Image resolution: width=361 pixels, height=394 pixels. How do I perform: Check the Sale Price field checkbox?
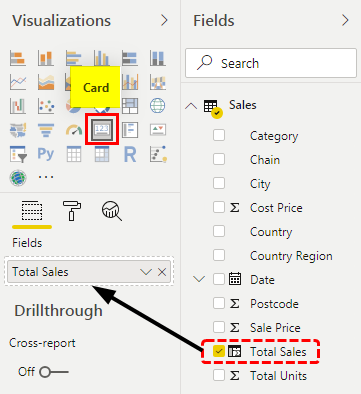tap(219, 327)
